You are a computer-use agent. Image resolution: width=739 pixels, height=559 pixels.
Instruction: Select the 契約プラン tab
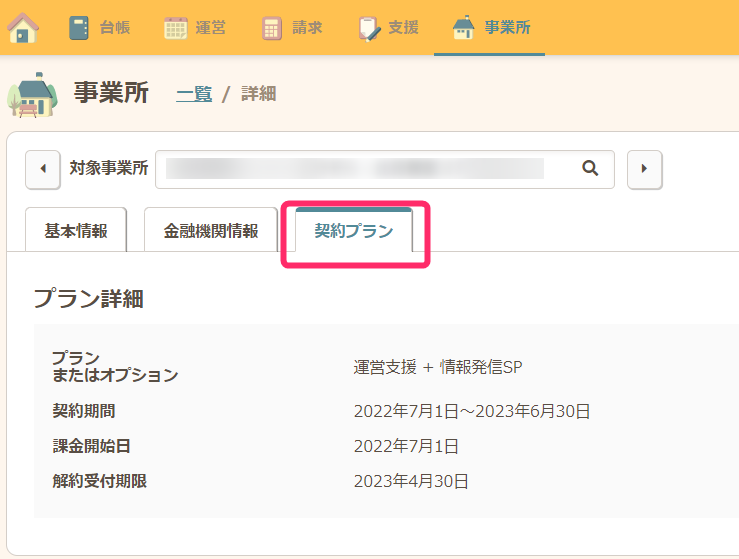354,231
